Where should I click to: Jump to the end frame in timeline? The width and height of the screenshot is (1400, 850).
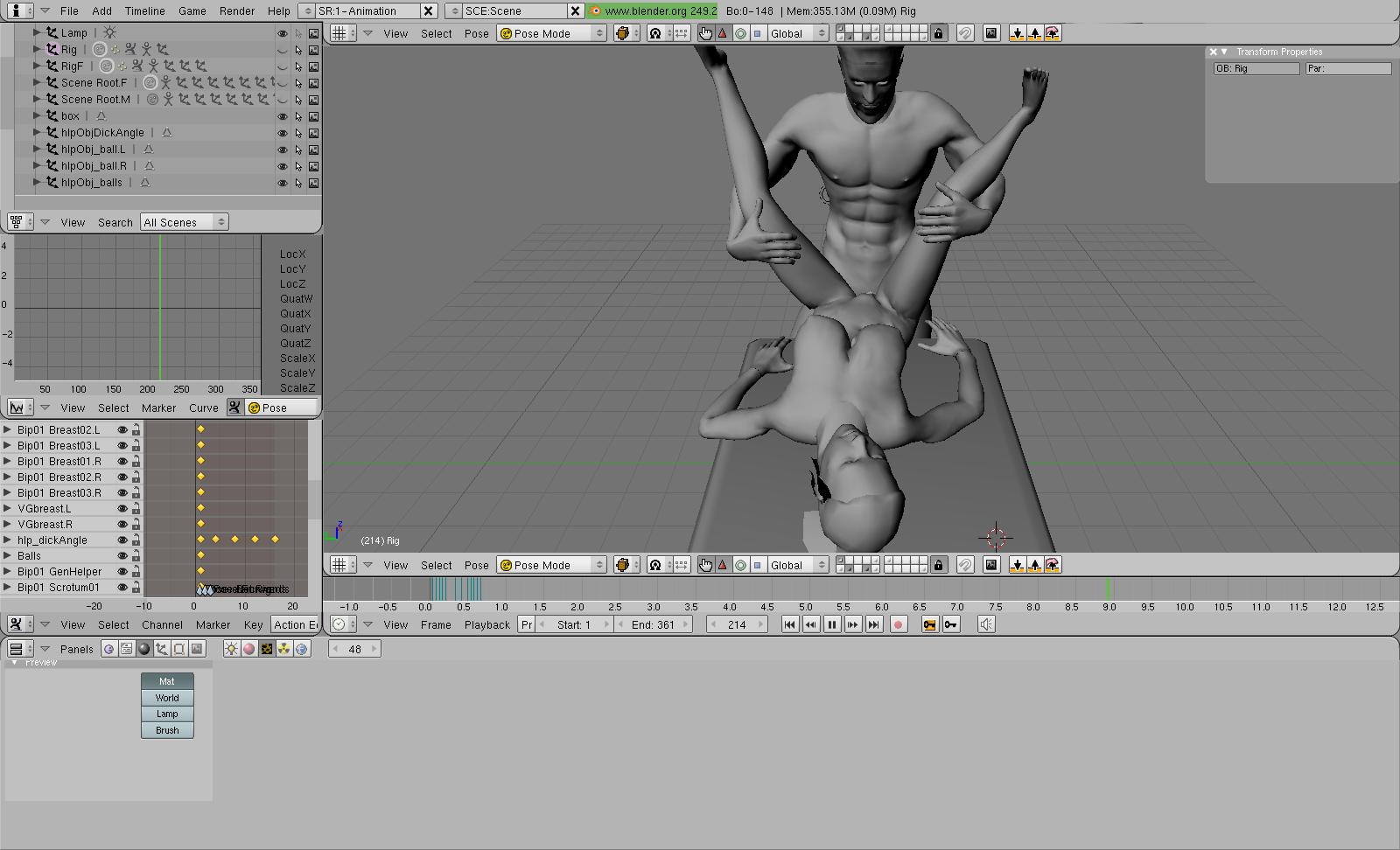[874, 624]
